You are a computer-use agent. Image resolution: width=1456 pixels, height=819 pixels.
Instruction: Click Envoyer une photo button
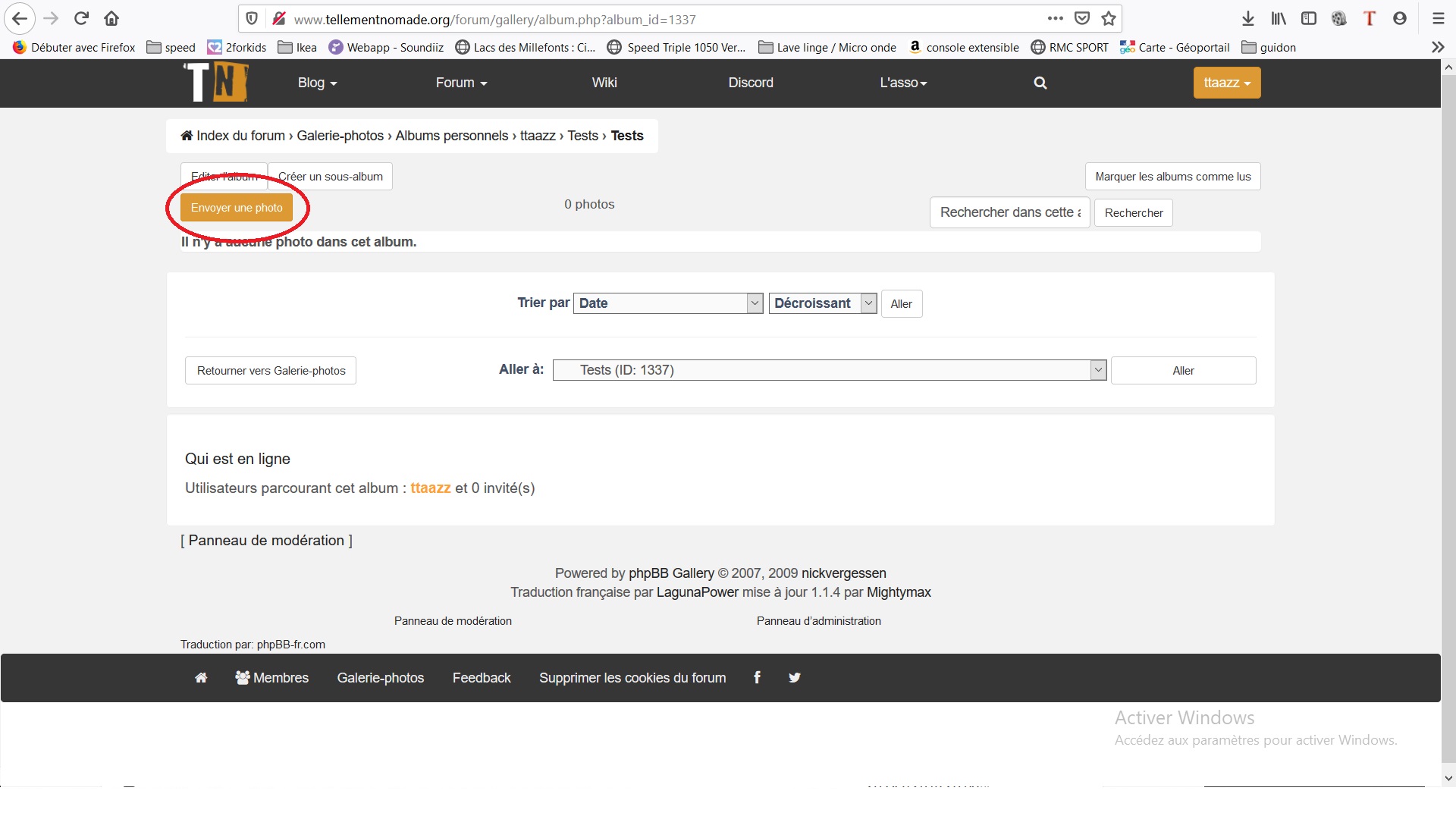click(237, 208)
